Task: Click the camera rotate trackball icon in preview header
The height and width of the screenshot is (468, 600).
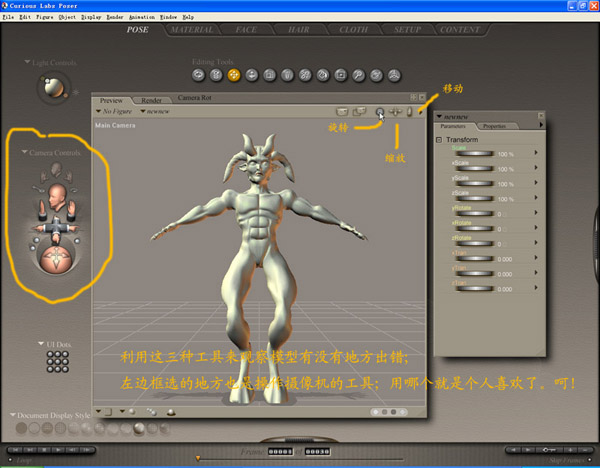Action: pyautogui.click(x=380, y=112)
